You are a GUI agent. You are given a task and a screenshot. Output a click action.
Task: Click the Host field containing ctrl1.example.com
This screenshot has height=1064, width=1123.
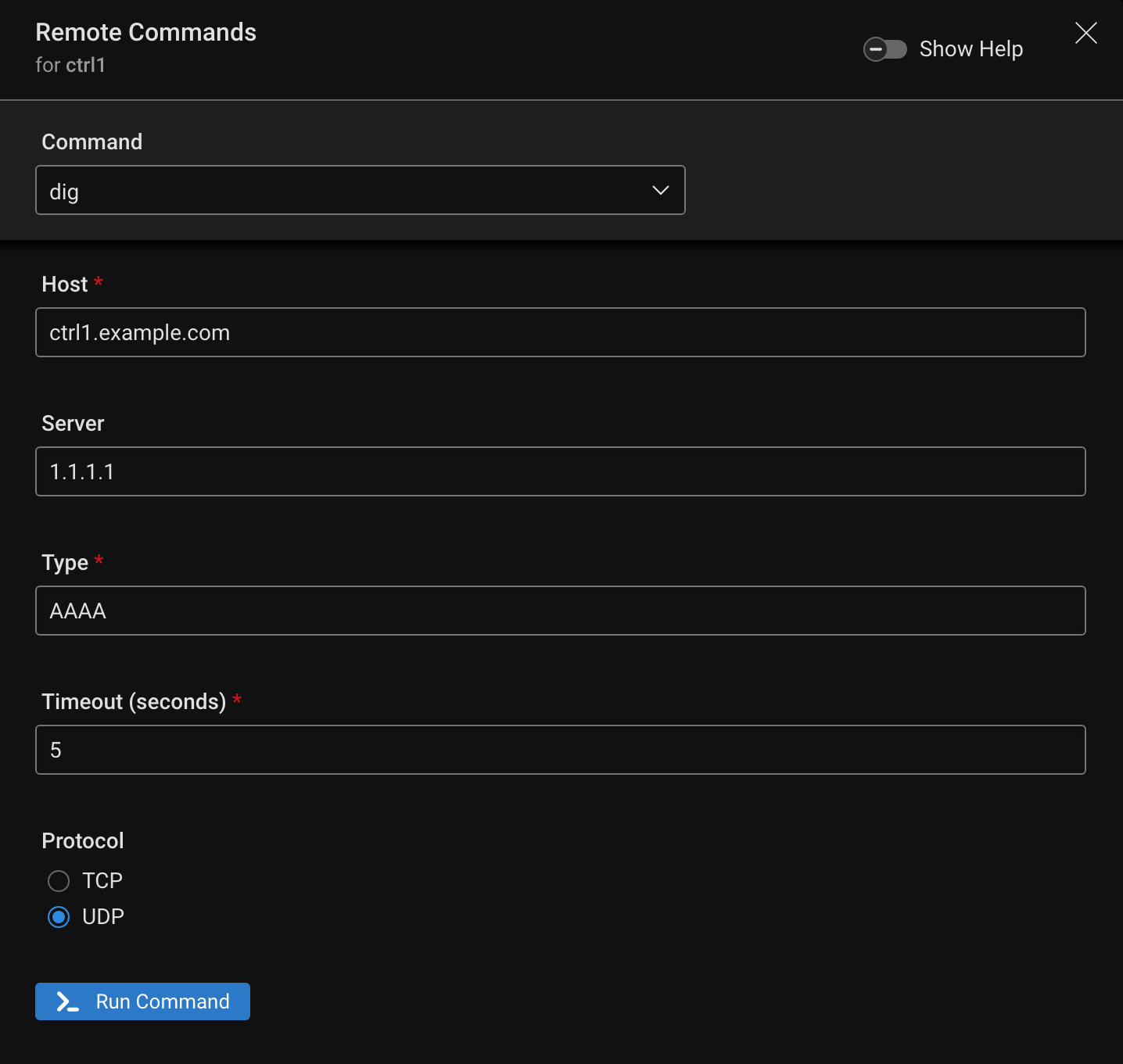560,332
